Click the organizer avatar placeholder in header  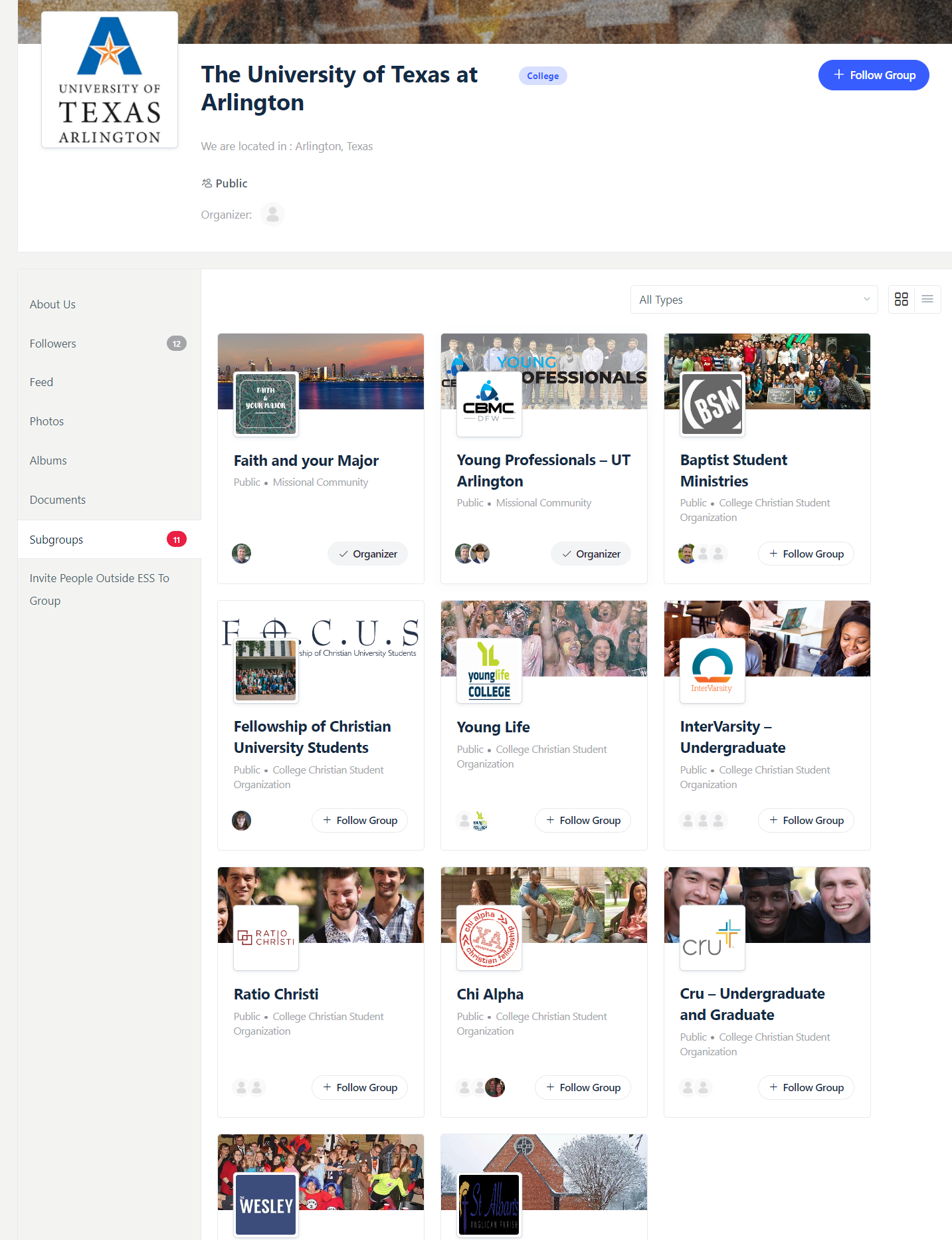(x=272, y=215)
